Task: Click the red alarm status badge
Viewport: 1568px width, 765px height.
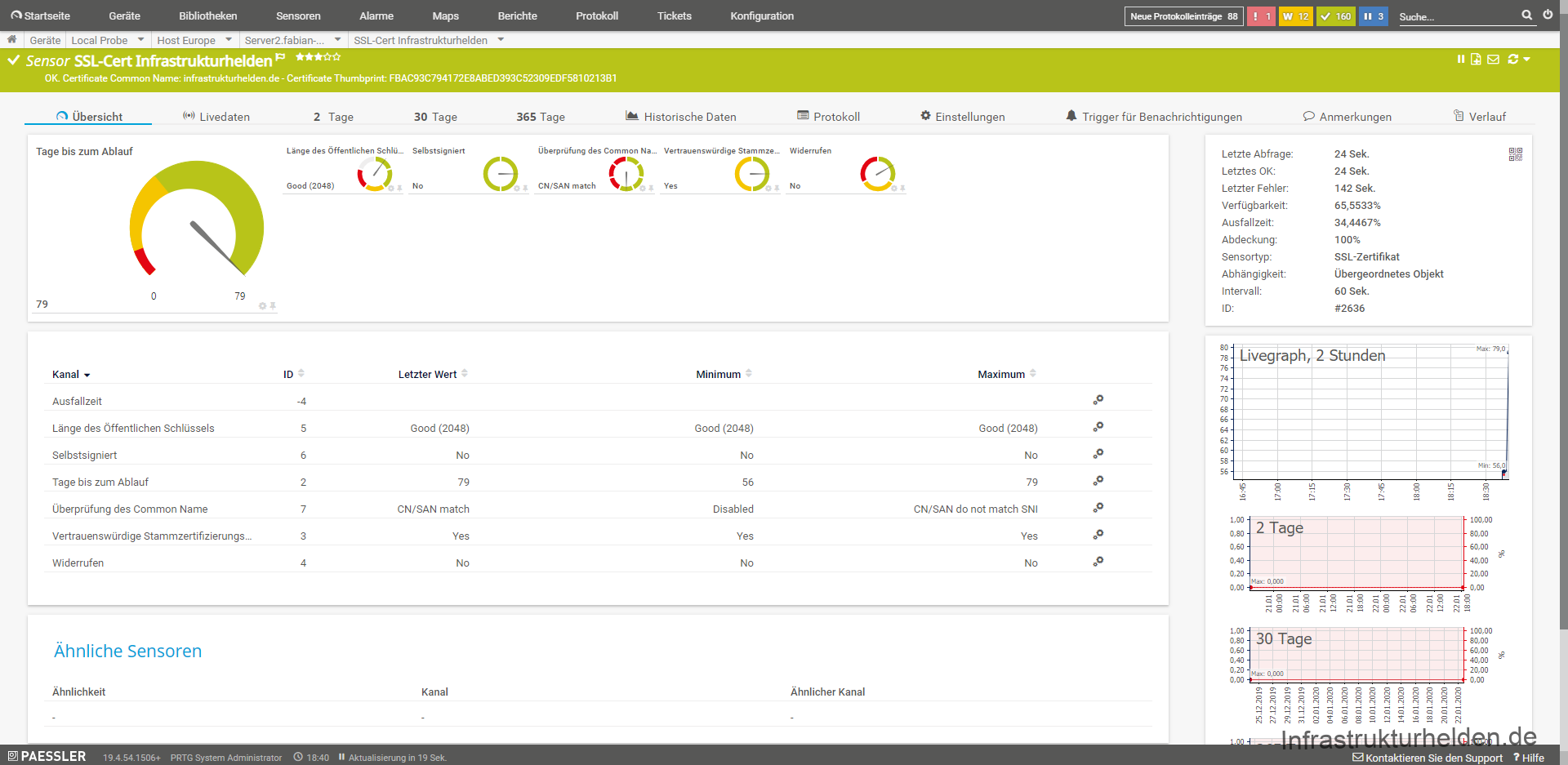Action: [1261, 16]
